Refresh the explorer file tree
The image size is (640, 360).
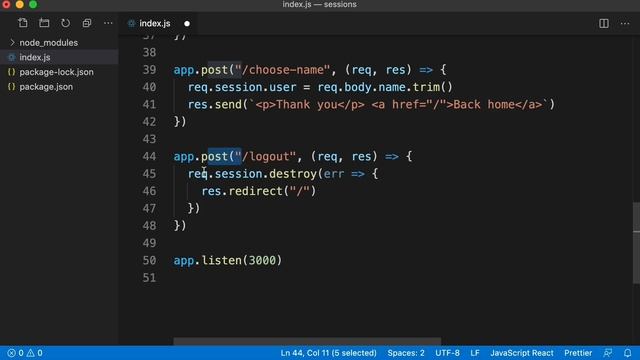pyautogui.click(x=65, y=23)
